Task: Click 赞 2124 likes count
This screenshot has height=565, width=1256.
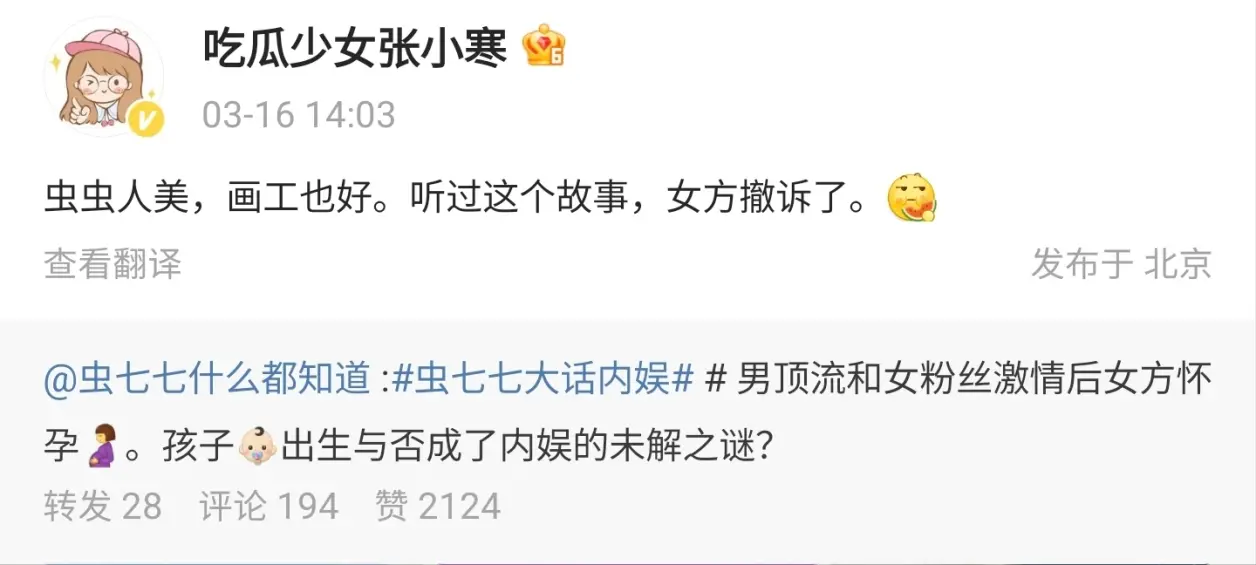Action: click(x=438, y=506)
